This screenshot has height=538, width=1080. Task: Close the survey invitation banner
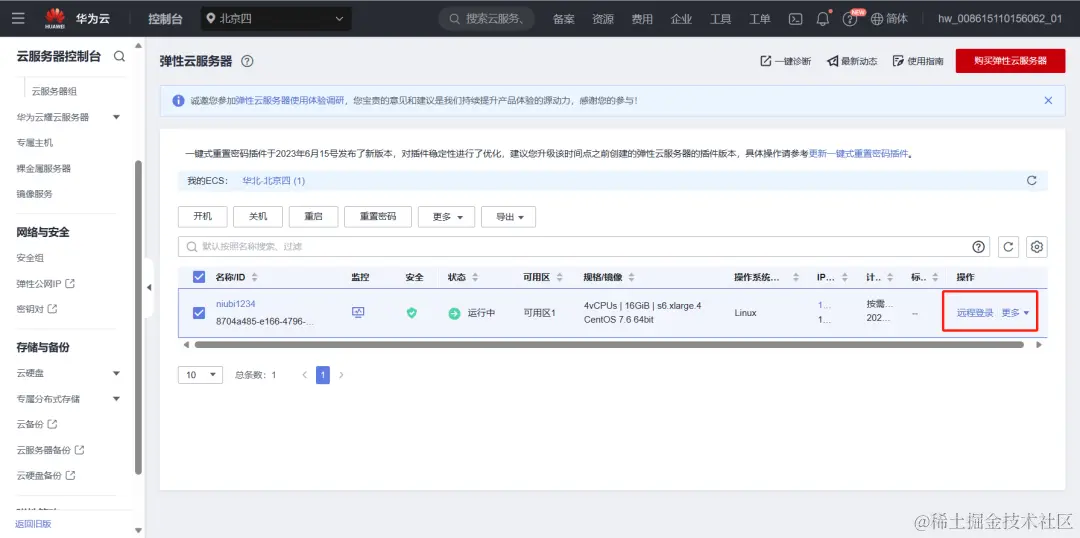tap(1048, 101)
